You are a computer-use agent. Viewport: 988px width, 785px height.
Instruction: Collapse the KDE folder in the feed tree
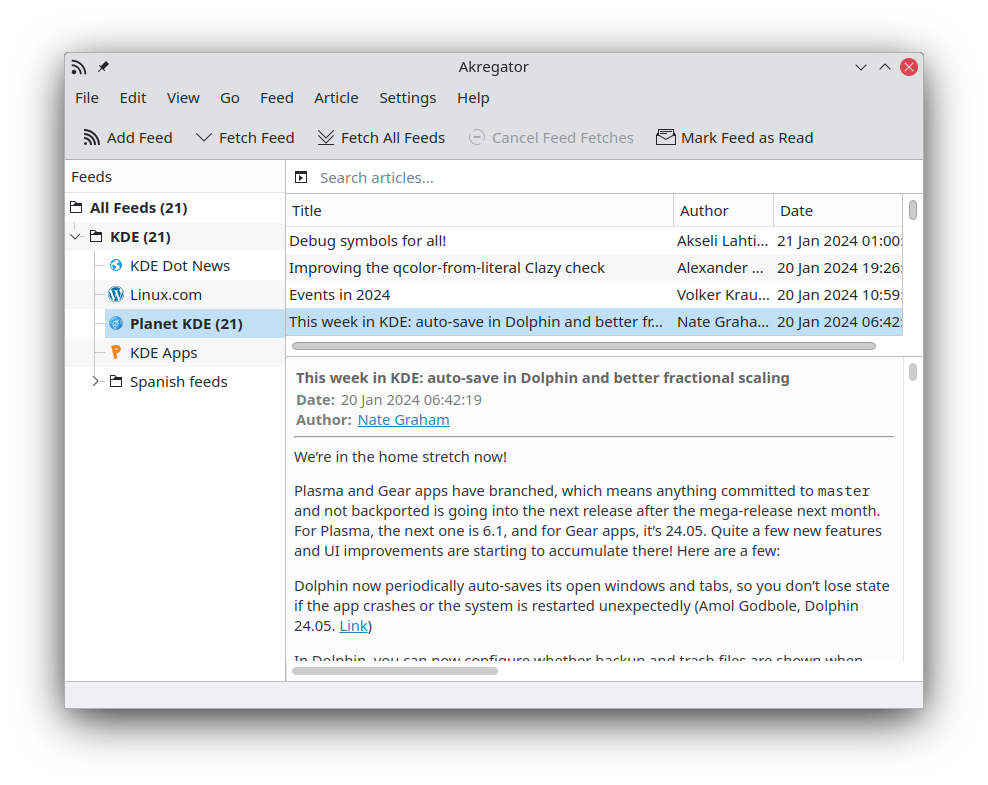point(75,237)
